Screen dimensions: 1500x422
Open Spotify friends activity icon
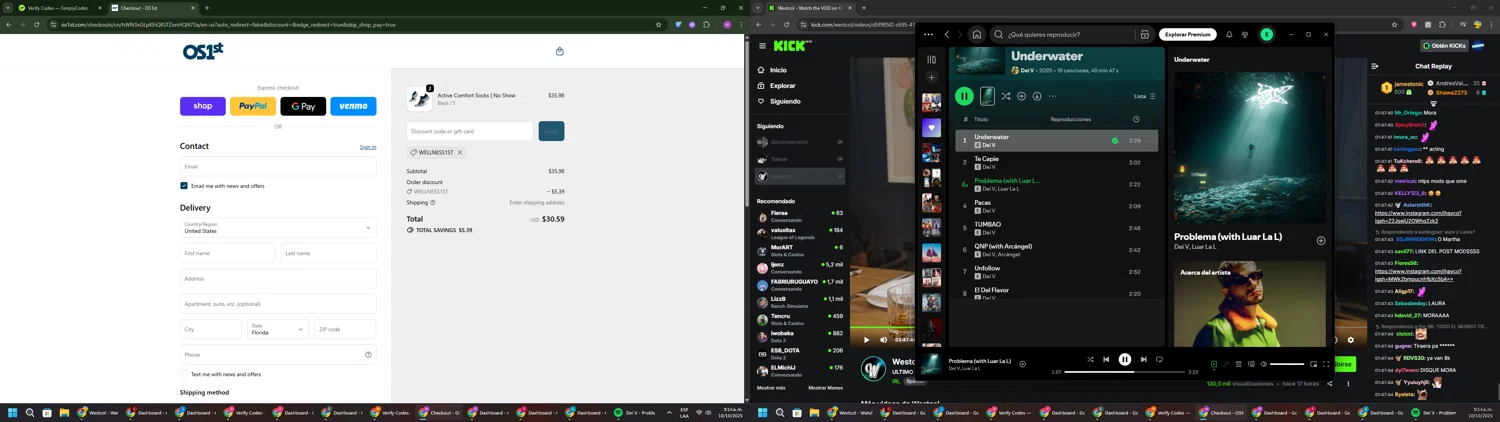pos(1245,34)
